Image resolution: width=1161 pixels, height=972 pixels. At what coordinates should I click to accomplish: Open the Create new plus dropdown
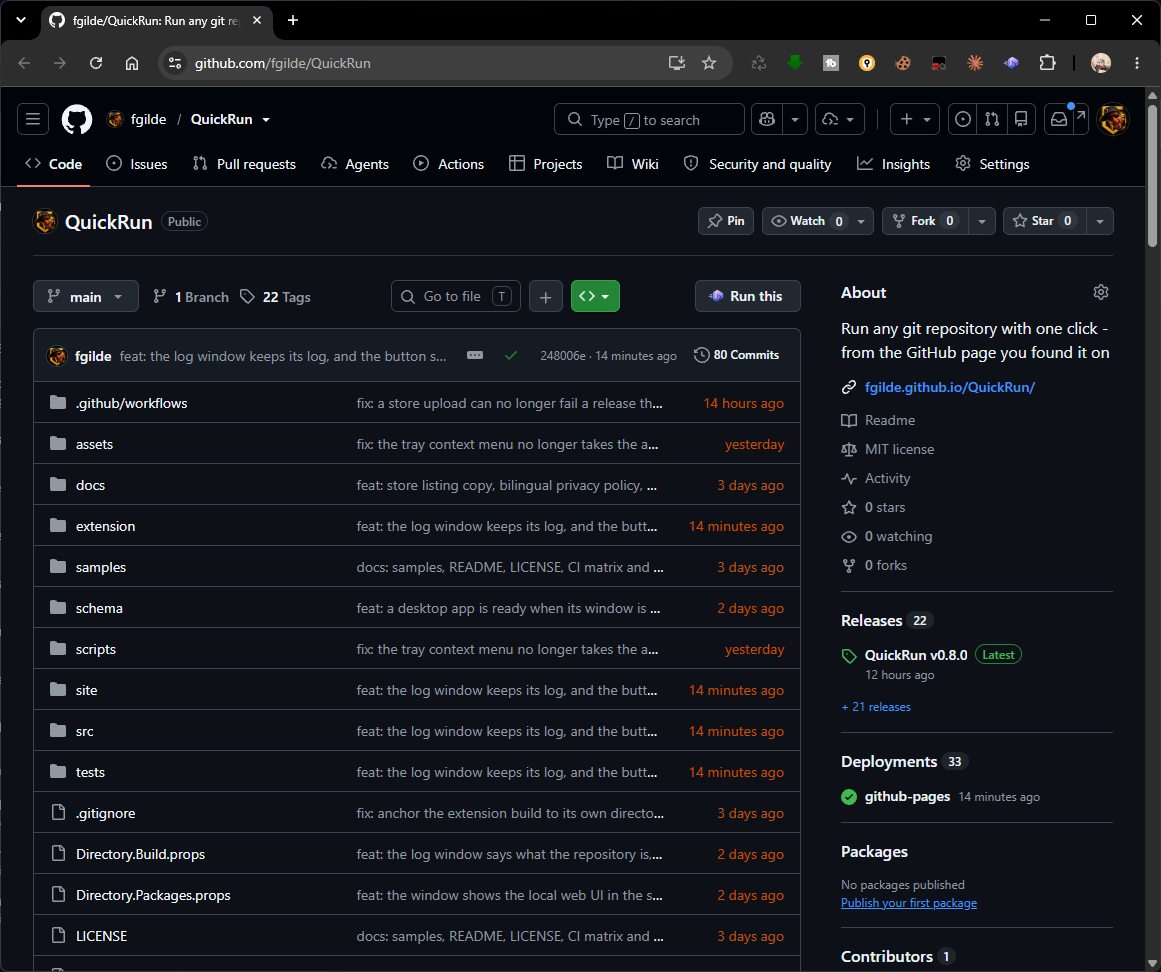(914, 119)
